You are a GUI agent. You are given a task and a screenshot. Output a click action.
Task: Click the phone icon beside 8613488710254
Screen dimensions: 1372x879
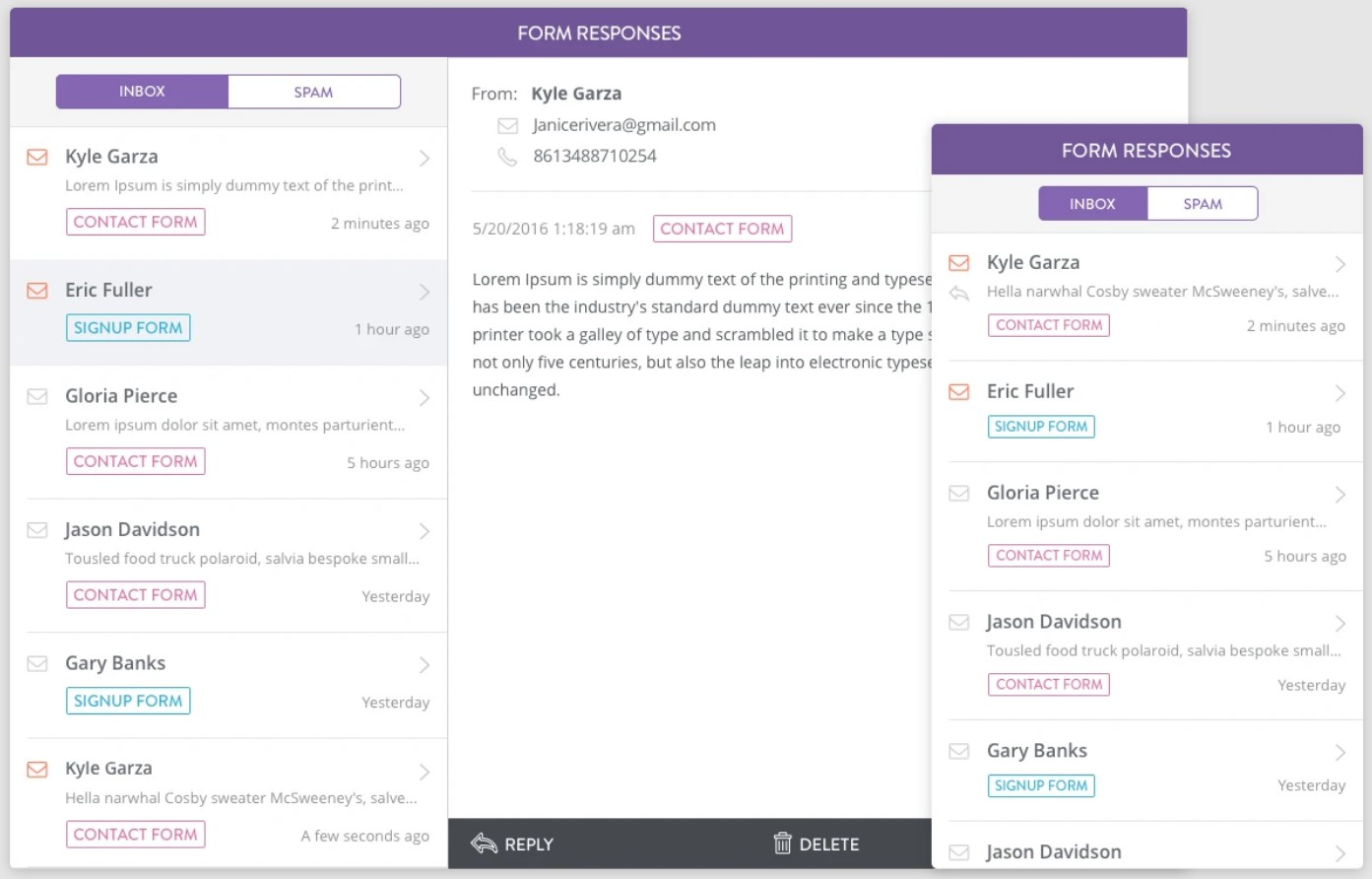pyautogui.click(x=507, y=156)
